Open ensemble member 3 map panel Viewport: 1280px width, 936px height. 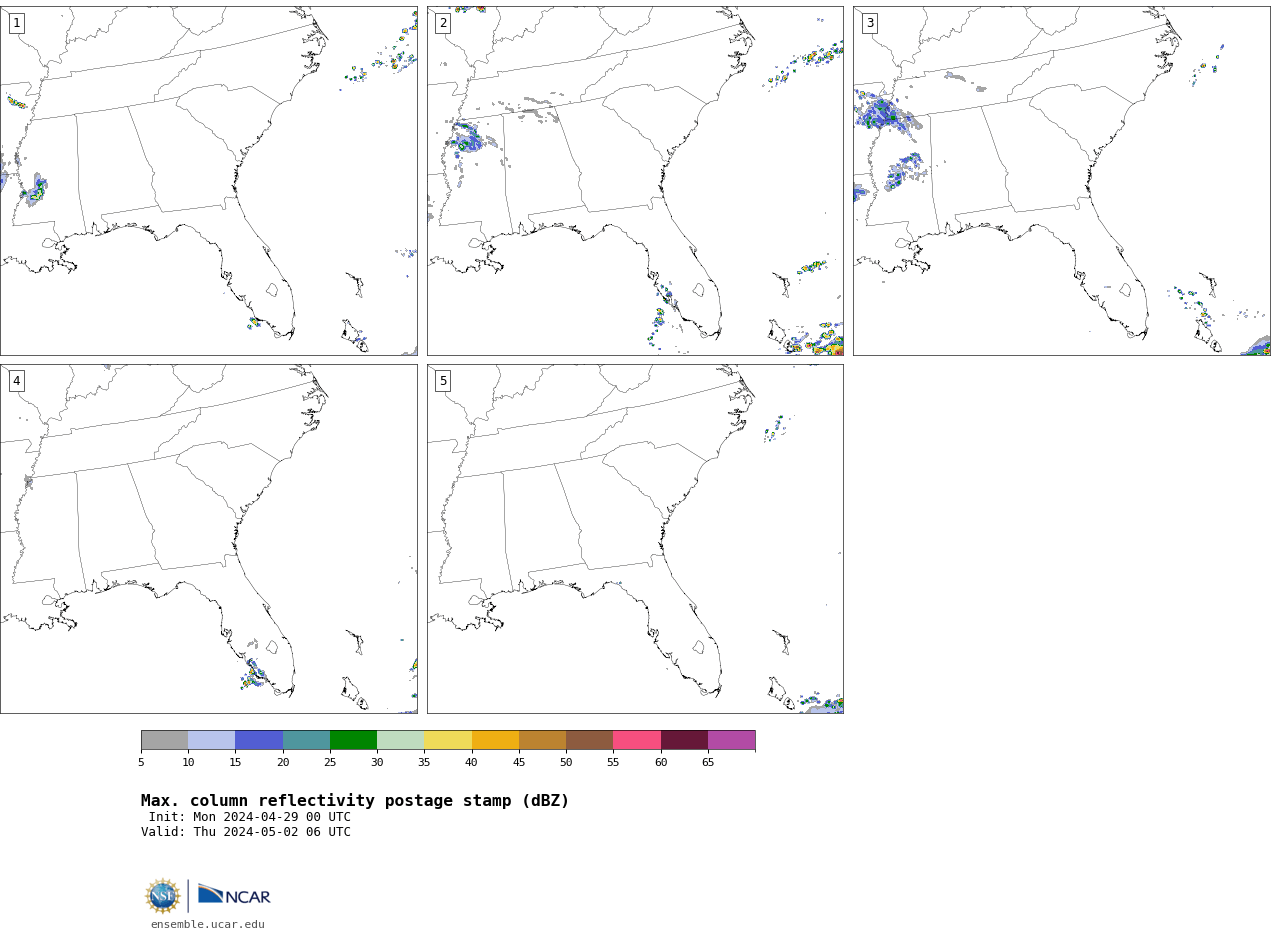pyautogui.click(x=1062, y=181)
